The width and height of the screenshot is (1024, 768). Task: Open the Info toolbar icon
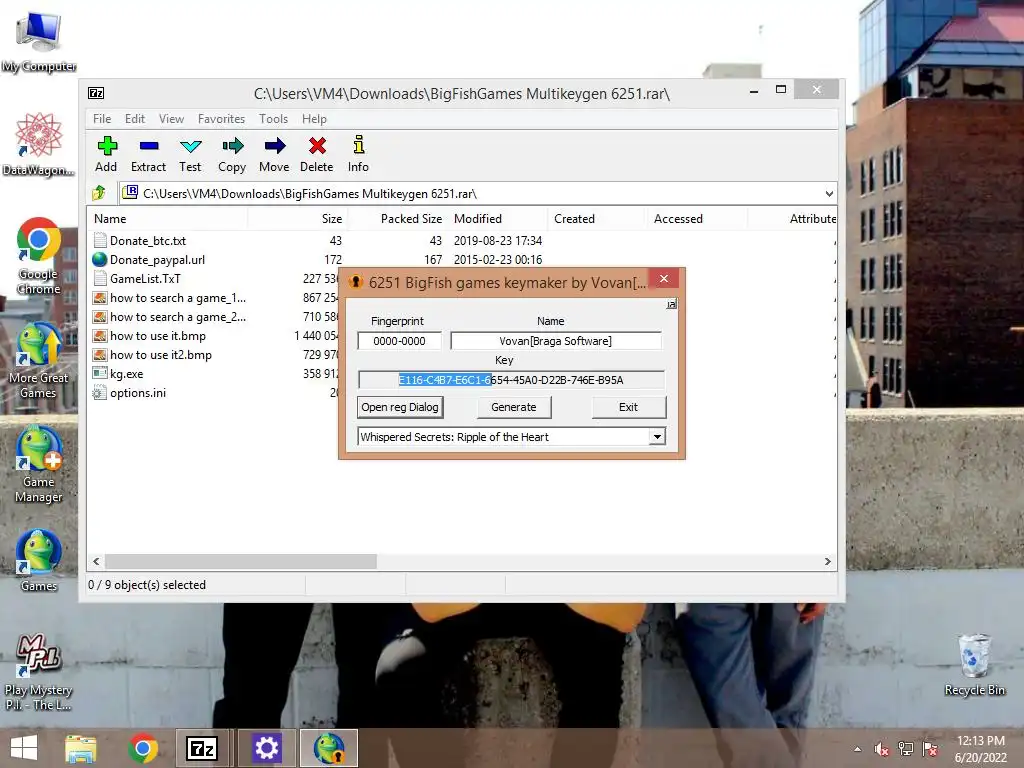(x=359, y=145)
